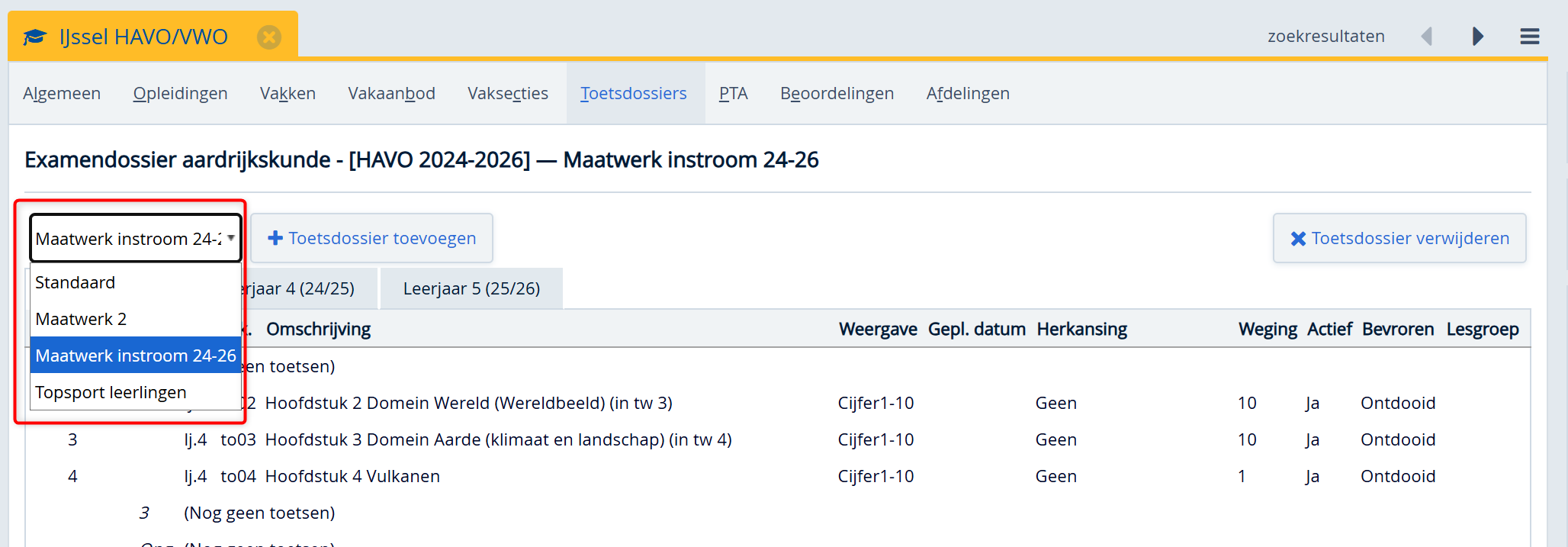
Task: Go to the Beoordelingen tab
Action: tap(837, 93)
